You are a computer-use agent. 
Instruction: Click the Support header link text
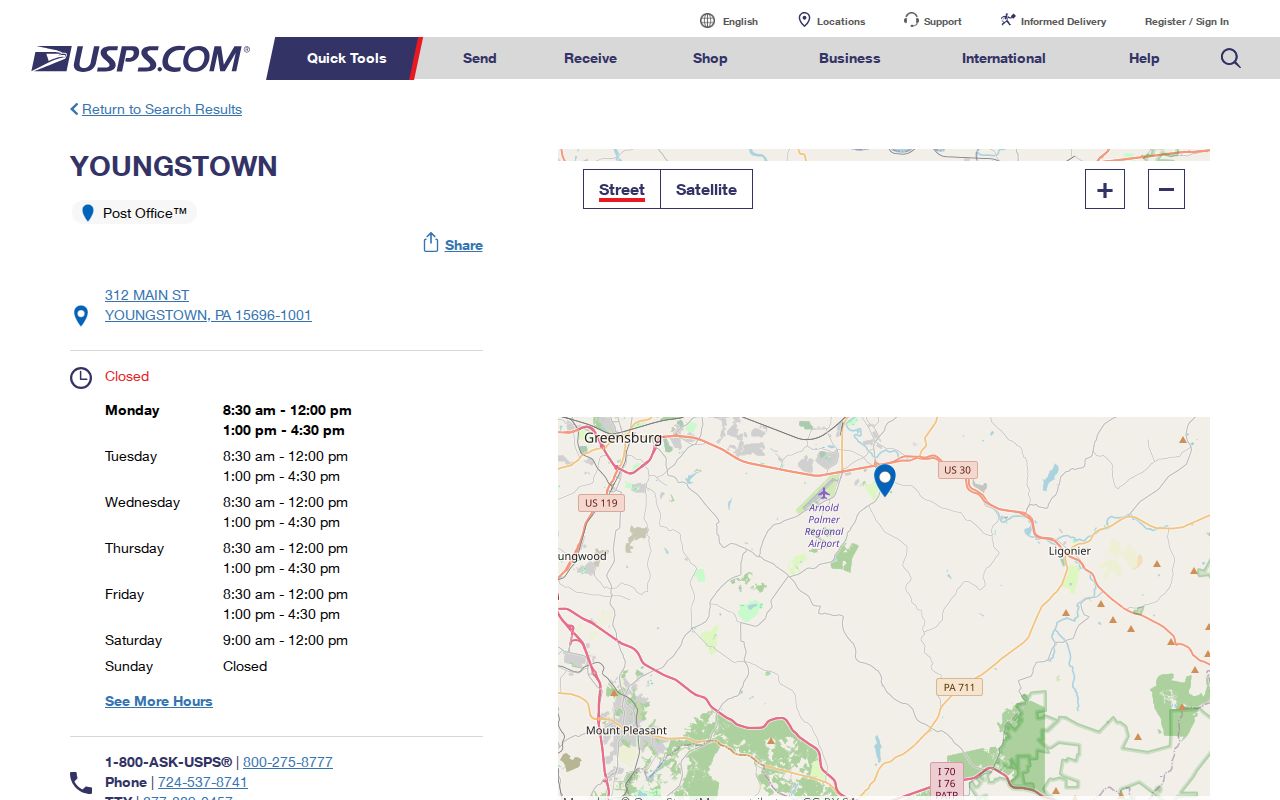tap(943, 21)
